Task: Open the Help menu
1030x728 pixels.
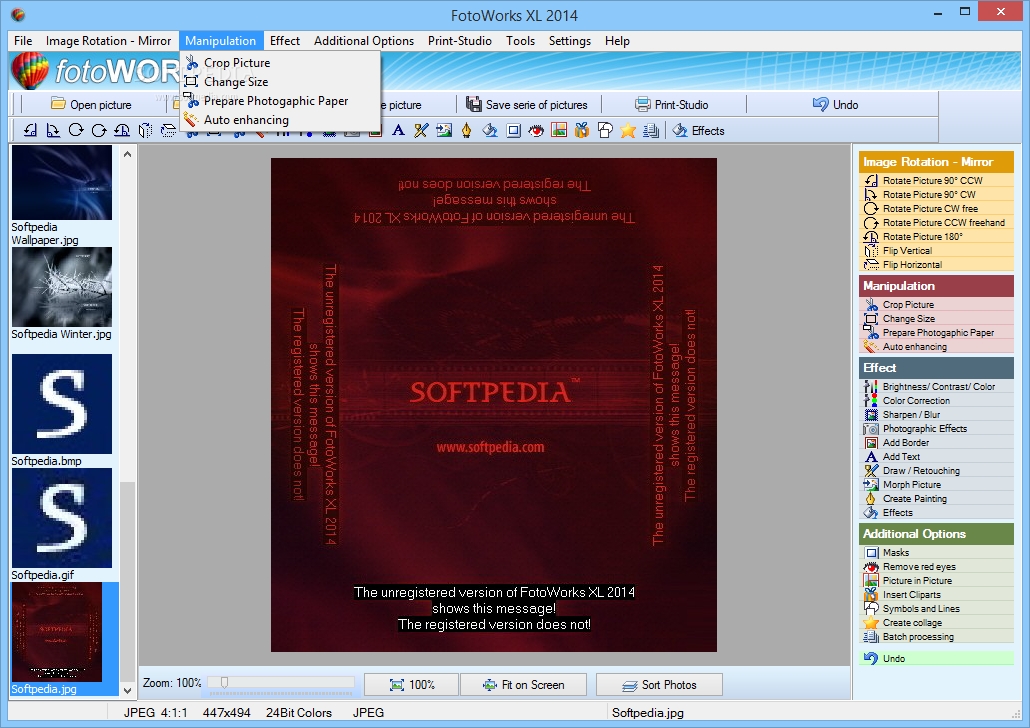Action: coord(617,41)
